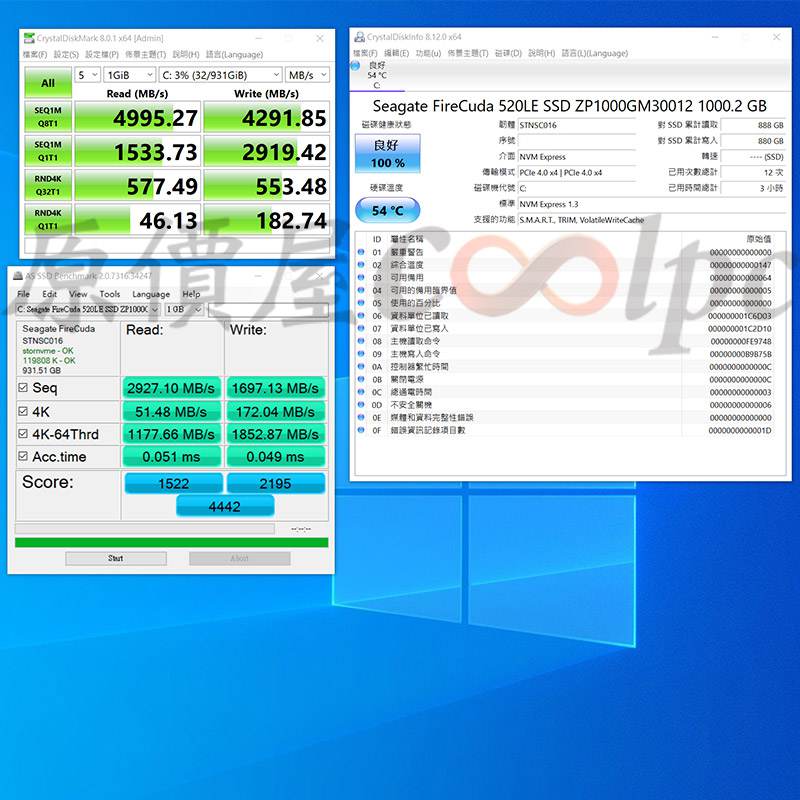Open CrystalDiskInfo File menu
The height and width of the screenshot is (800, 800).
click(x=365, y=53)
